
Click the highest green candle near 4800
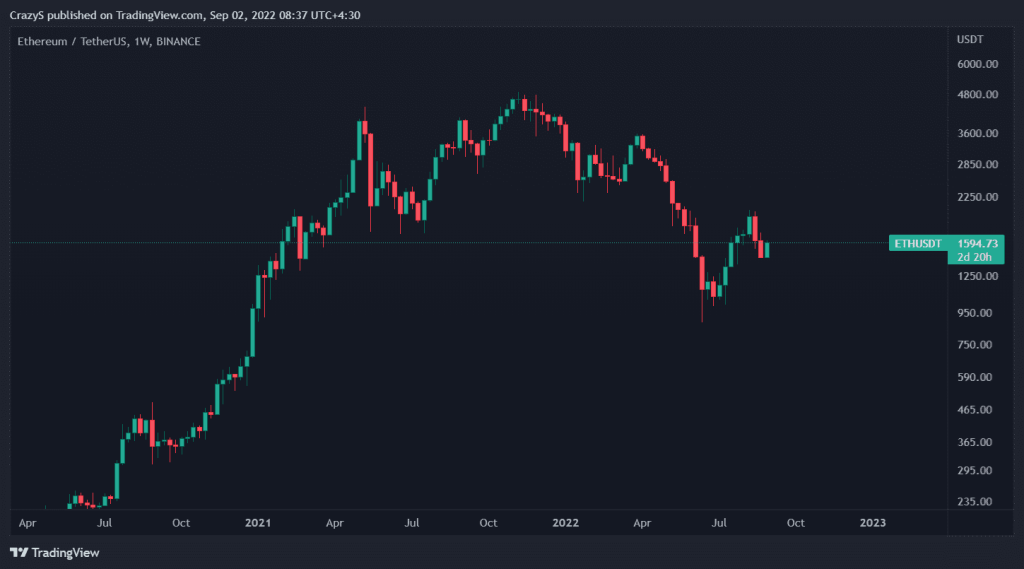515,105
